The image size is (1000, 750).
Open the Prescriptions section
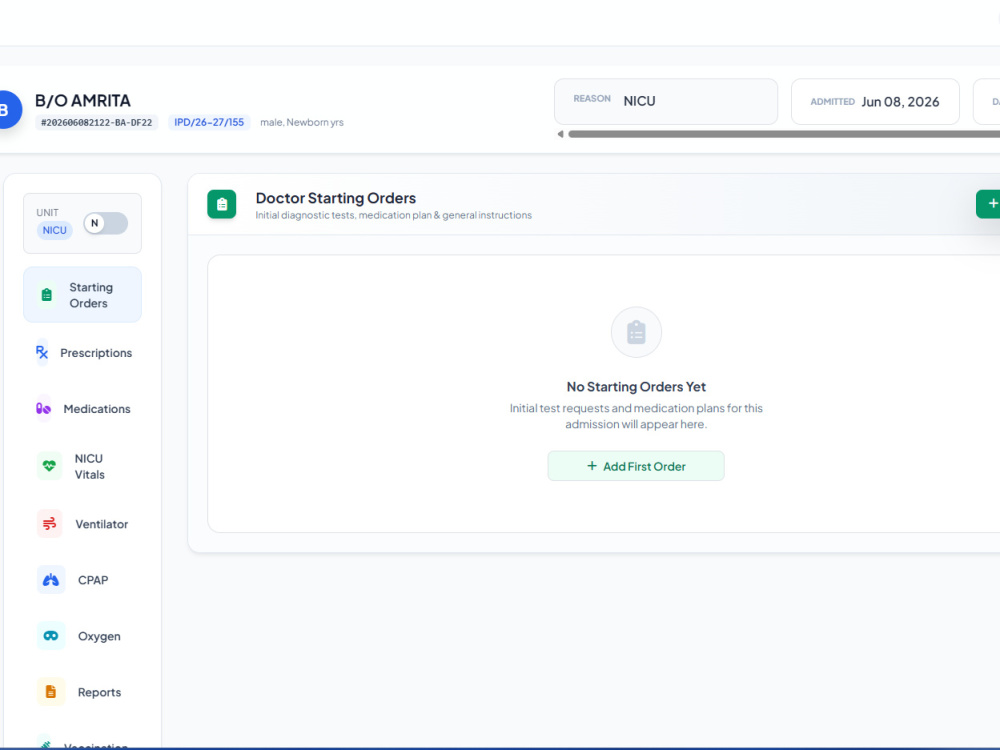pos(82,352)
